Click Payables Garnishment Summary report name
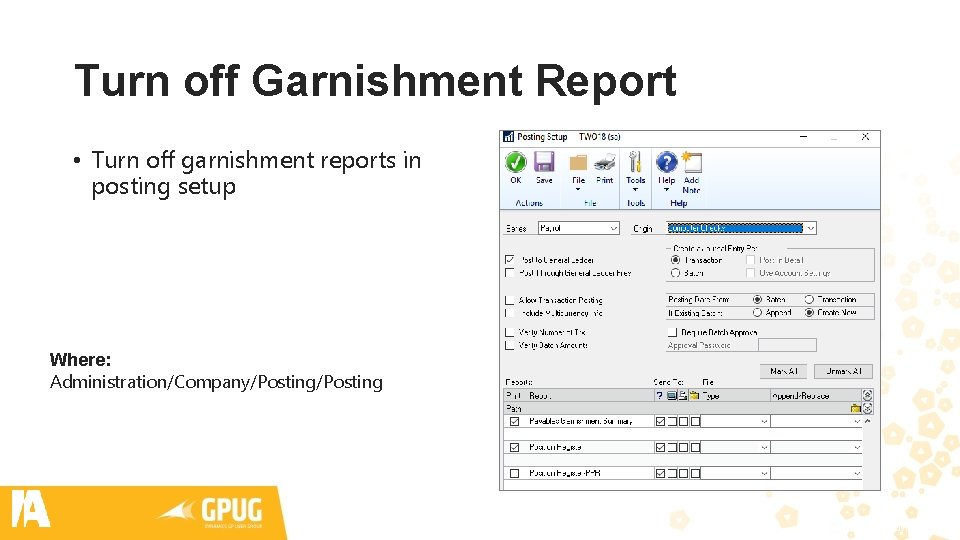The height and width of the screenshot is (540, 960). tap(580, 421)
